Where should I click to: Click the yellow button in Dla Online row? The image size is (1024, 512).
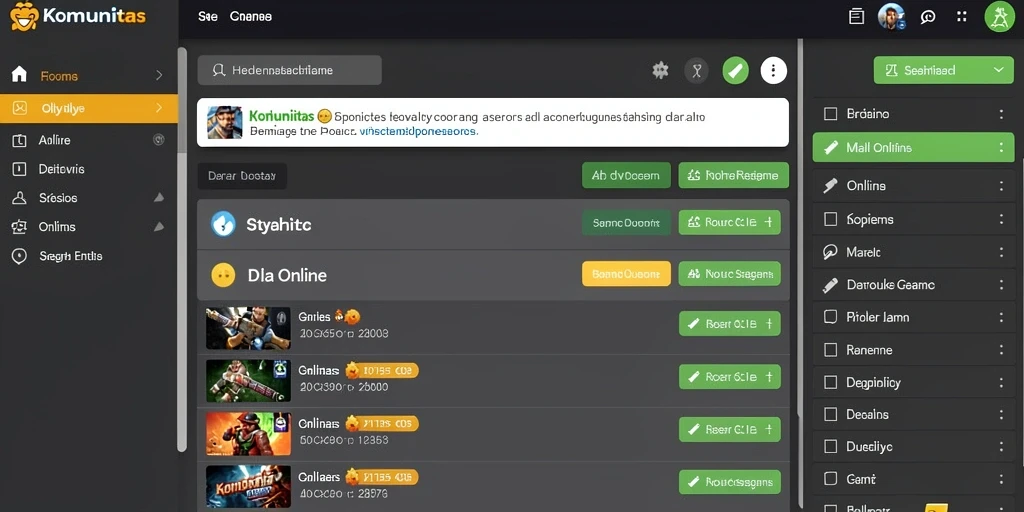(626, 274)
